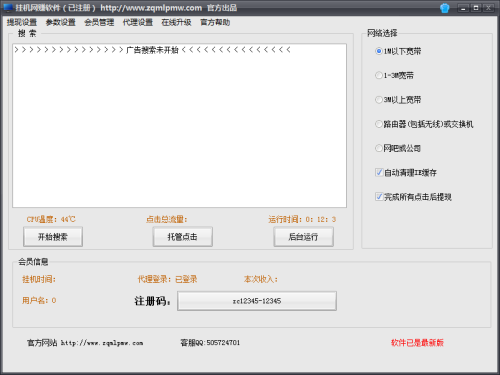Minimize the window
This screenshot has width=500, height=375.
tap(463, 8)
